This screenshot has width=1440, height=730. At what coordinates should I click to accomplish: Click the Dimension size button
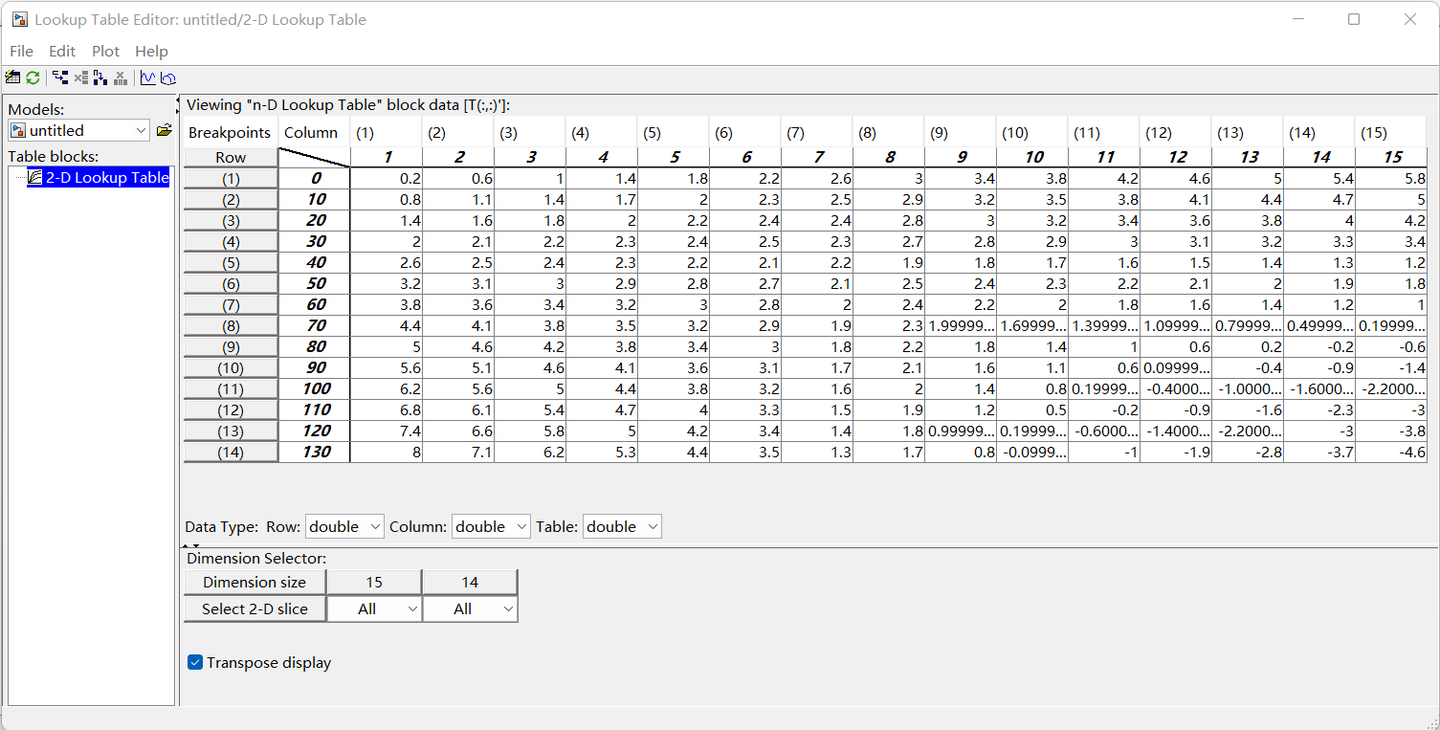253,581
